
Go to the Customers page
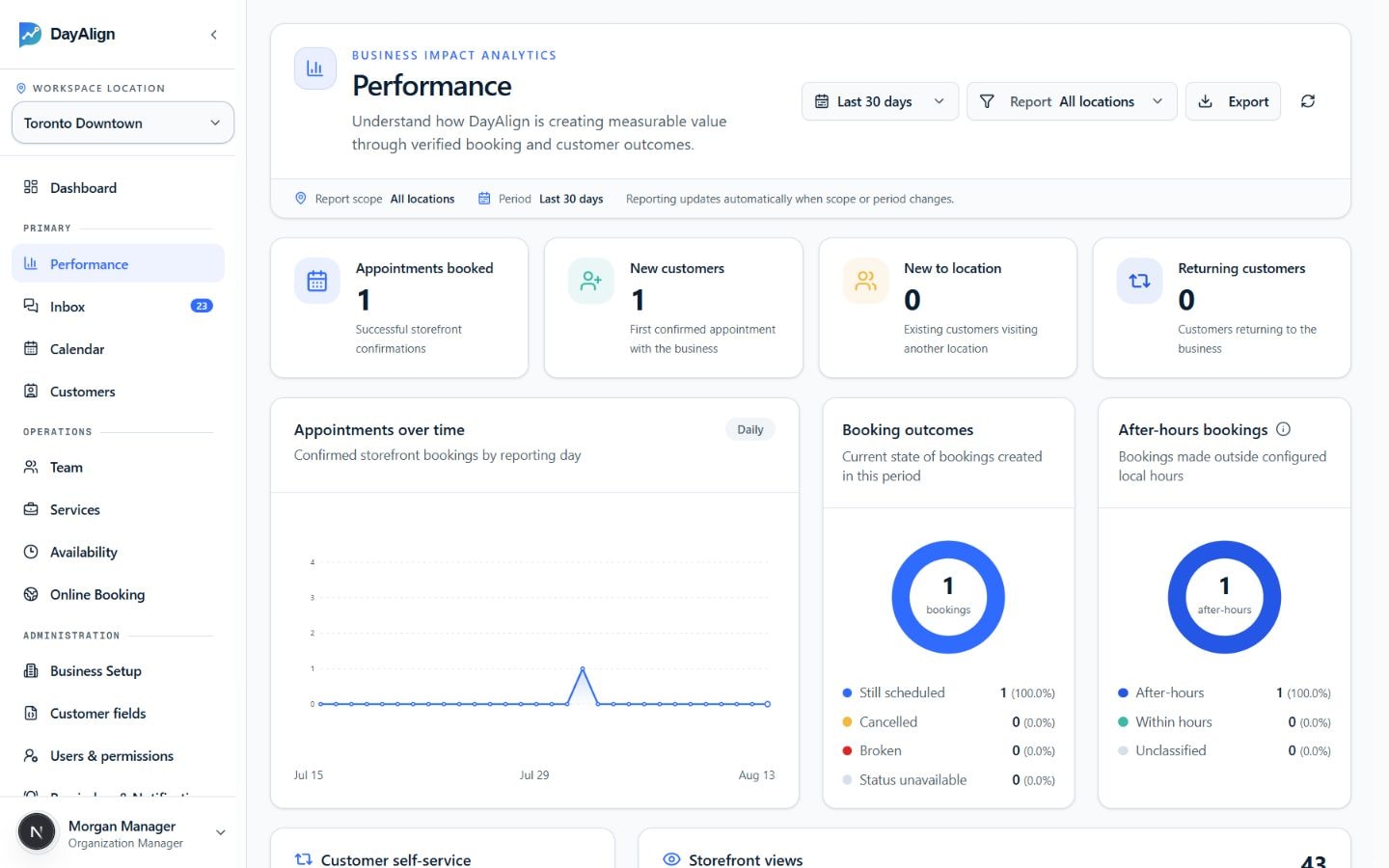tap(118, 391)
